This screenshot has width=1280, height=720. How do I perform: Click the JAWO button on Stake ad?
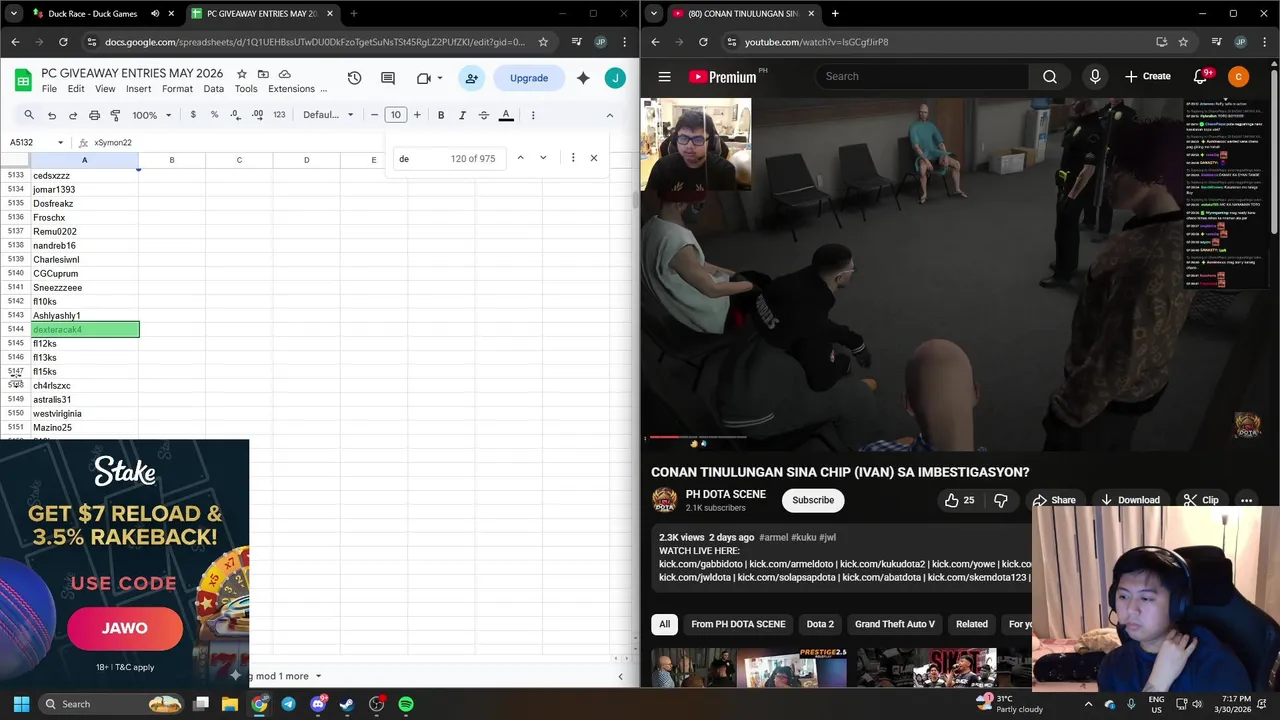coord(125,628)
